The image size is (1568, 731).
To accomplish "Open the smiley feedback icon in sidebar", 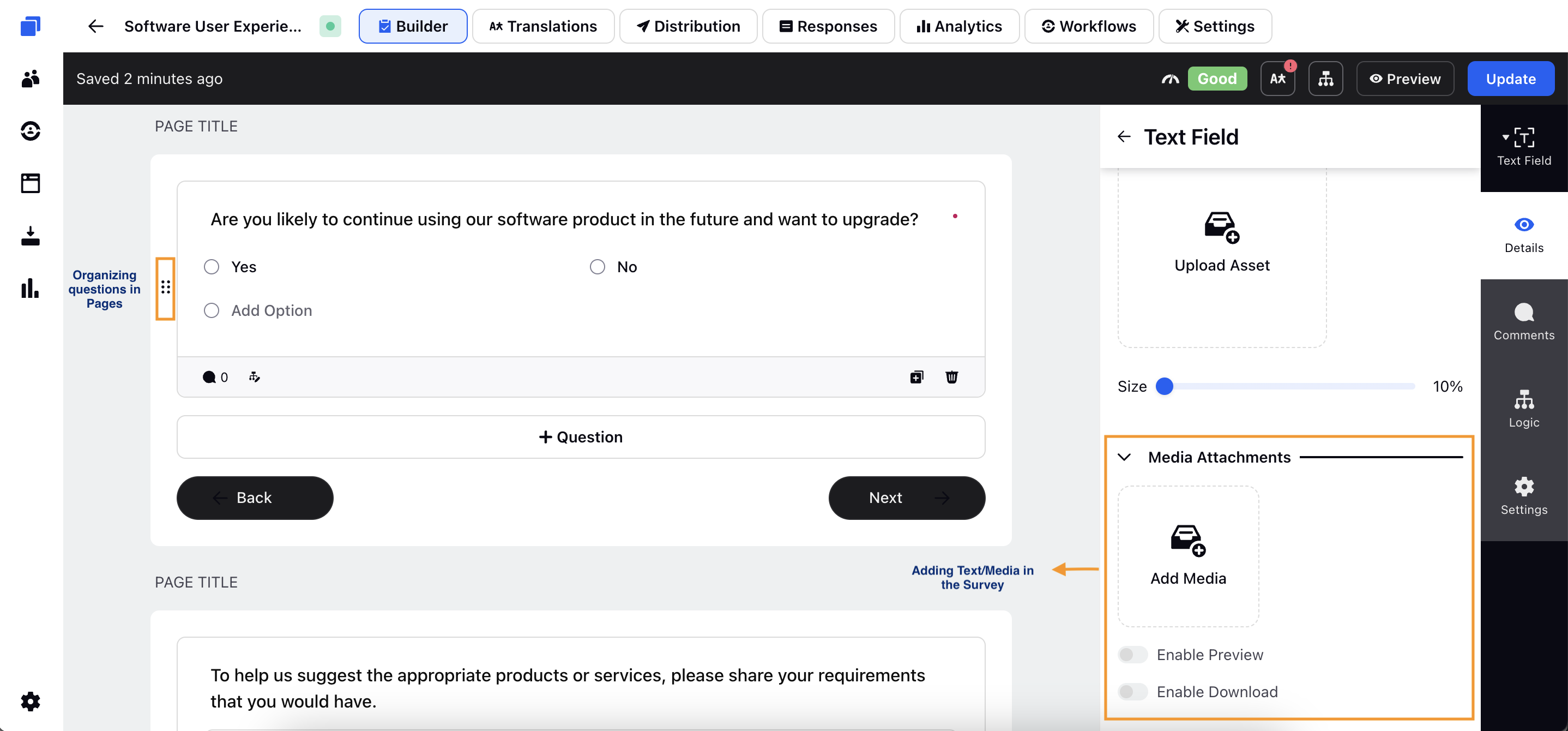I will [x=31, y=131].
